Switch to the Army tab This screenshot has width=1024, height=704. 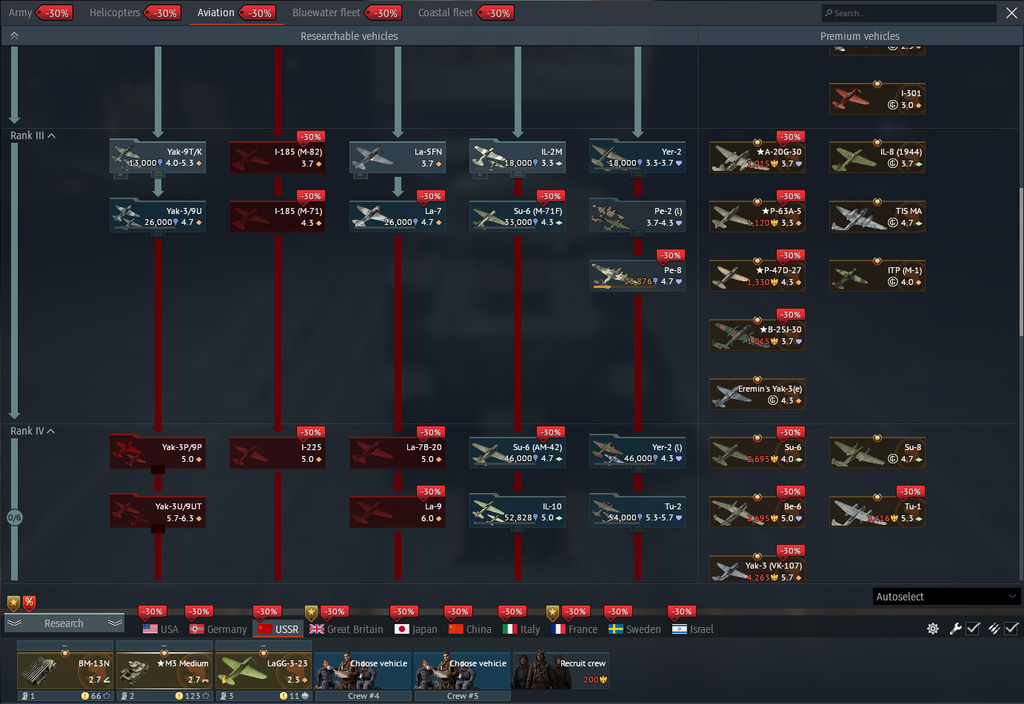coord(20,12)
